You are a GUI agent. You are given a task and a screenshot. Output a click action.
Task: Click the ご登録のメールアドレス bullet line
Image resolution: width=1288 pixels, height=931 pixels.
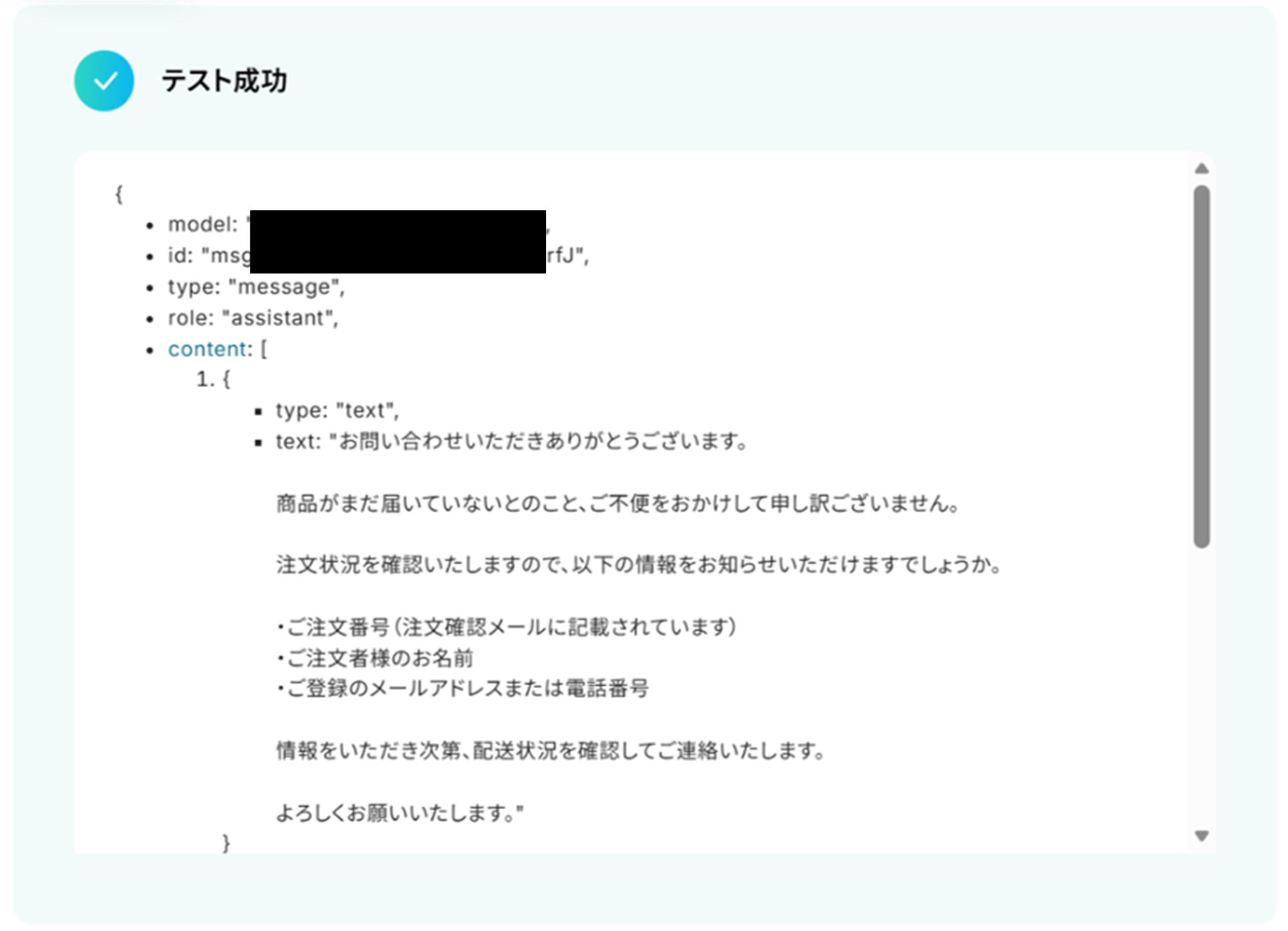[x=463, y=688]
